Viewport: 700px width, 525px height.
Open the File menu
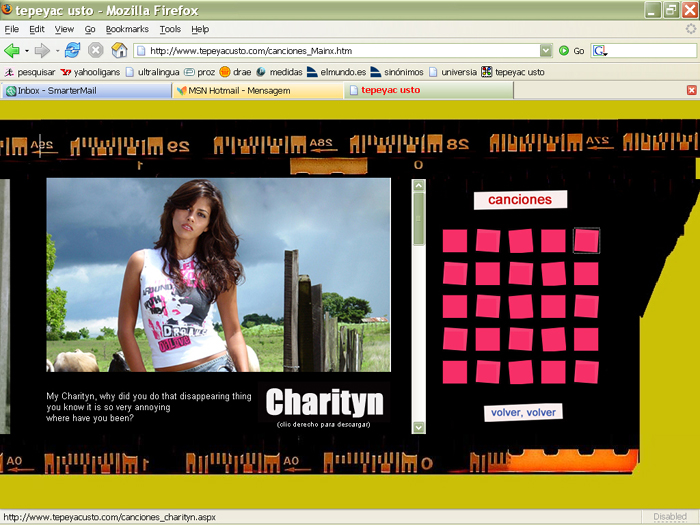[12, 29]
